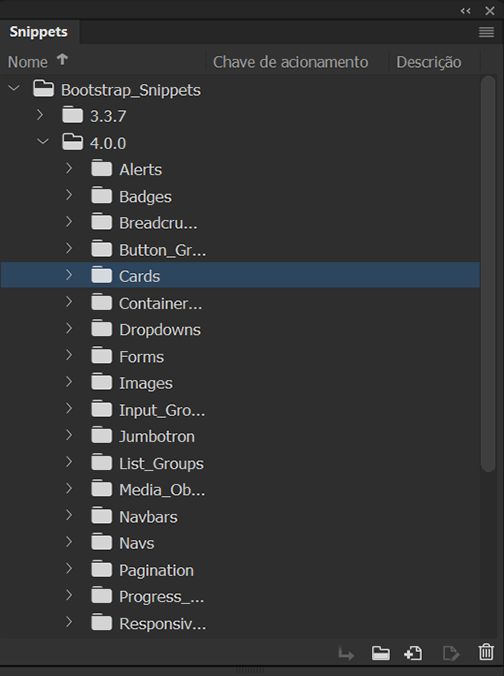The width and height of the screenshot is (504, 676).
Task: Select the Dropdowns row label
Action: click(x=160, y=330)
